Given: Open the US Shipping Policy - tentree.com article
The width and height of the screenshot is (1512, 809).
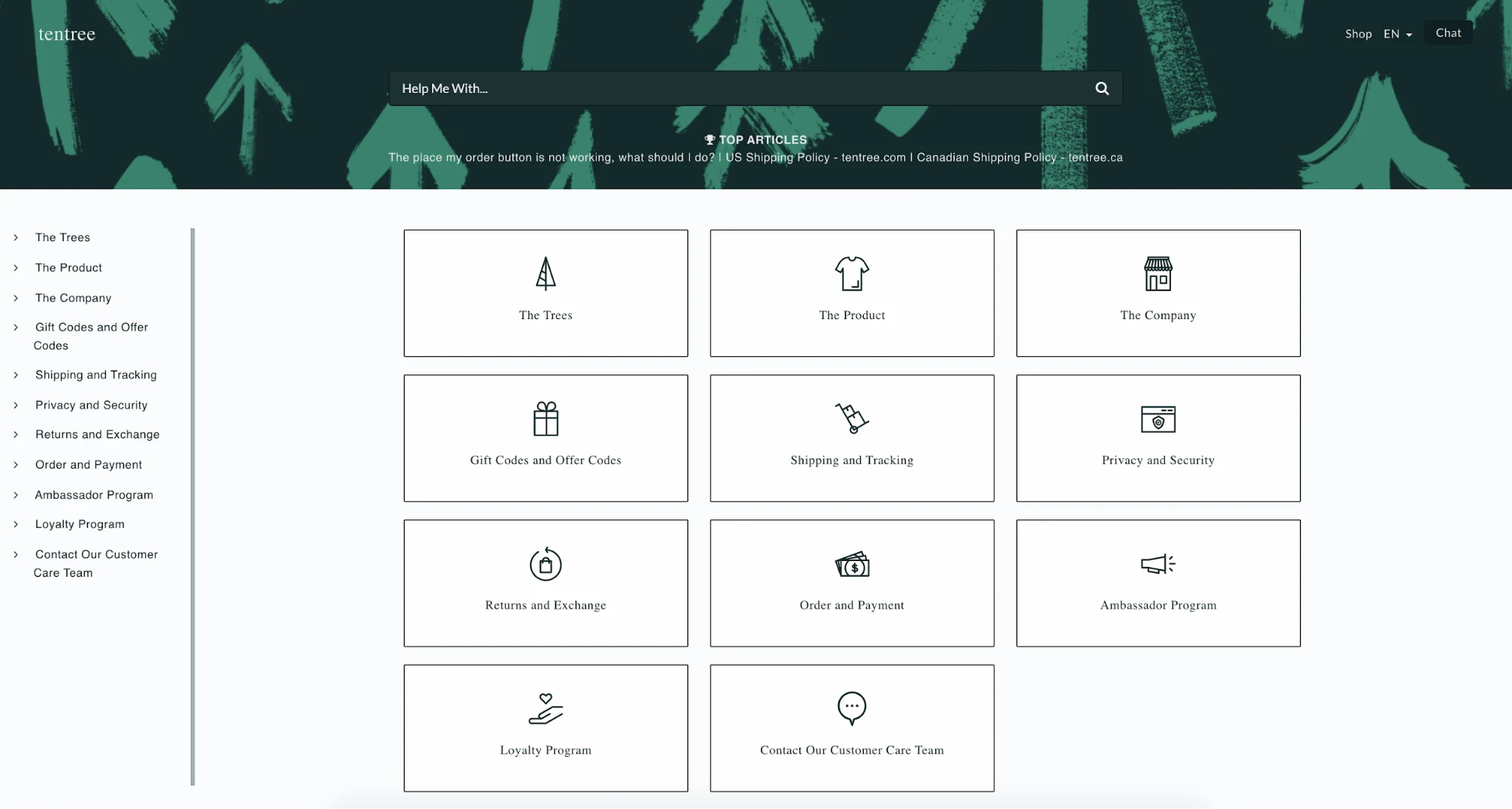Looking at the screenshot, I should [815, 157].
